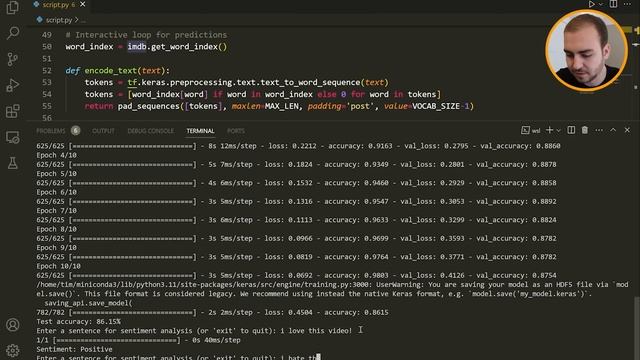Open the Run and Debug view
Image resolution: width=640 pixels, height=360 pixels.
coord(13,85)
